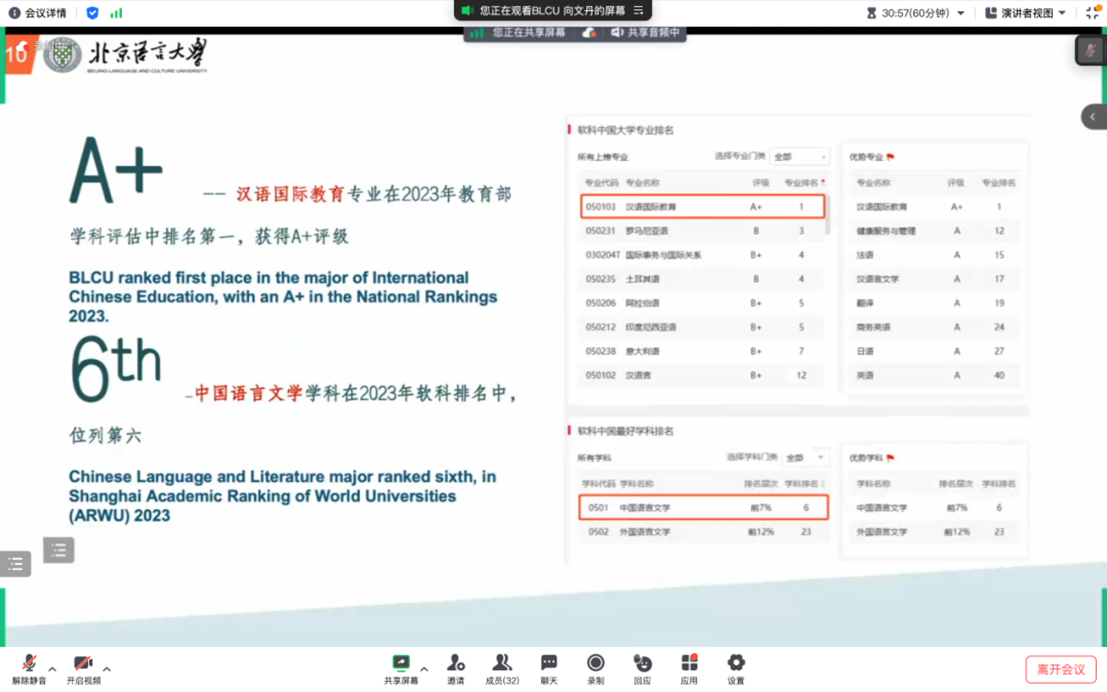Viewport: 1107px width, 692px height.
Task: Expand the collapsed side panel arrow at right
Action: click(x=1093, y=117)
